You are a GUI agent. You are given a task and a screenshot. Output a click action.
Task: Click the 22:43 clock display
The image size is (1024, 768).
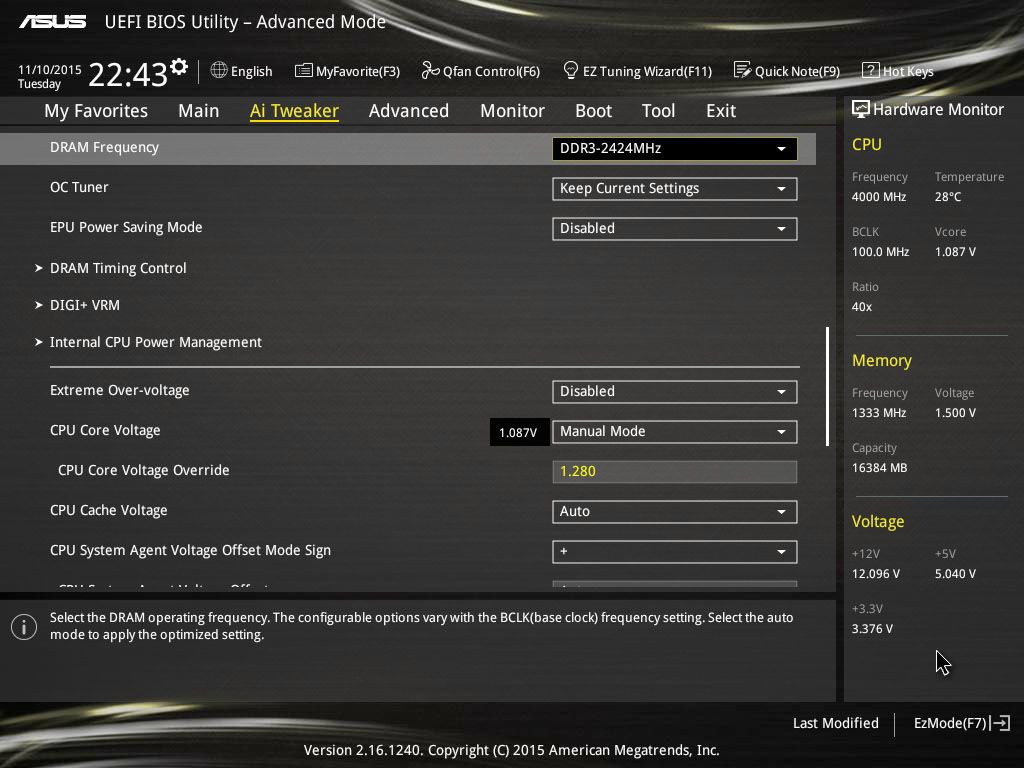pos(128,74)
